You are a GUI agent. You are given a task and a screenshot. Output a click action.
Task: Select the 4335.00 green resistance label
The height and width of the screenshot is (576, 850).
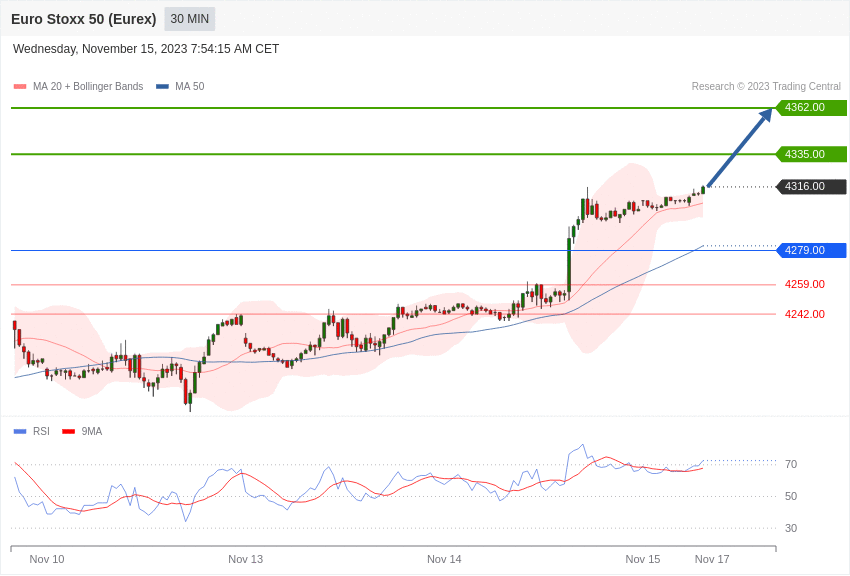pyautogui.click(x=811, y=154)
